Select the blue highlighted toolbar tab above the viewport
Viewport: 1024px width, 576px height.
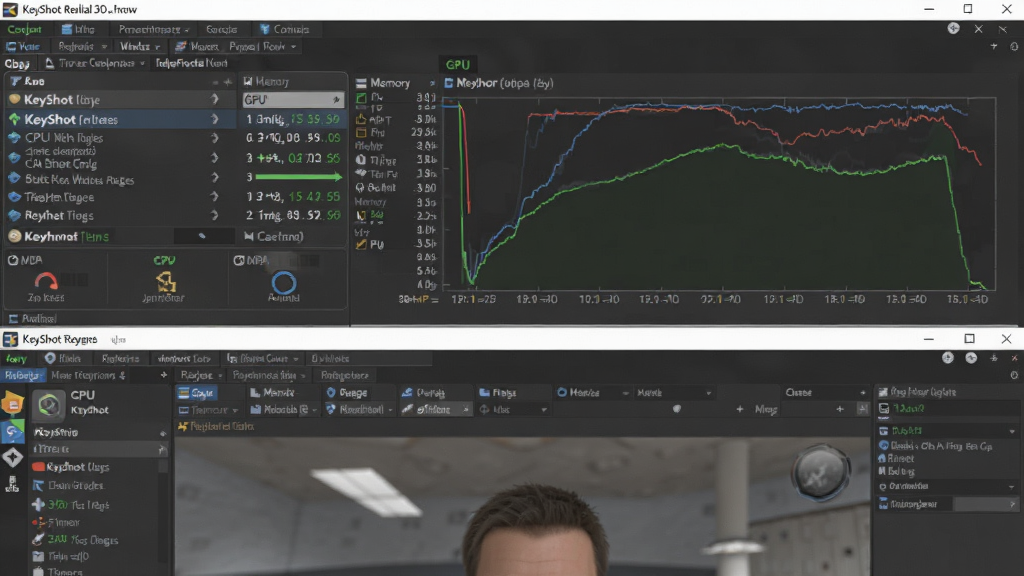(x=197, y=392)
